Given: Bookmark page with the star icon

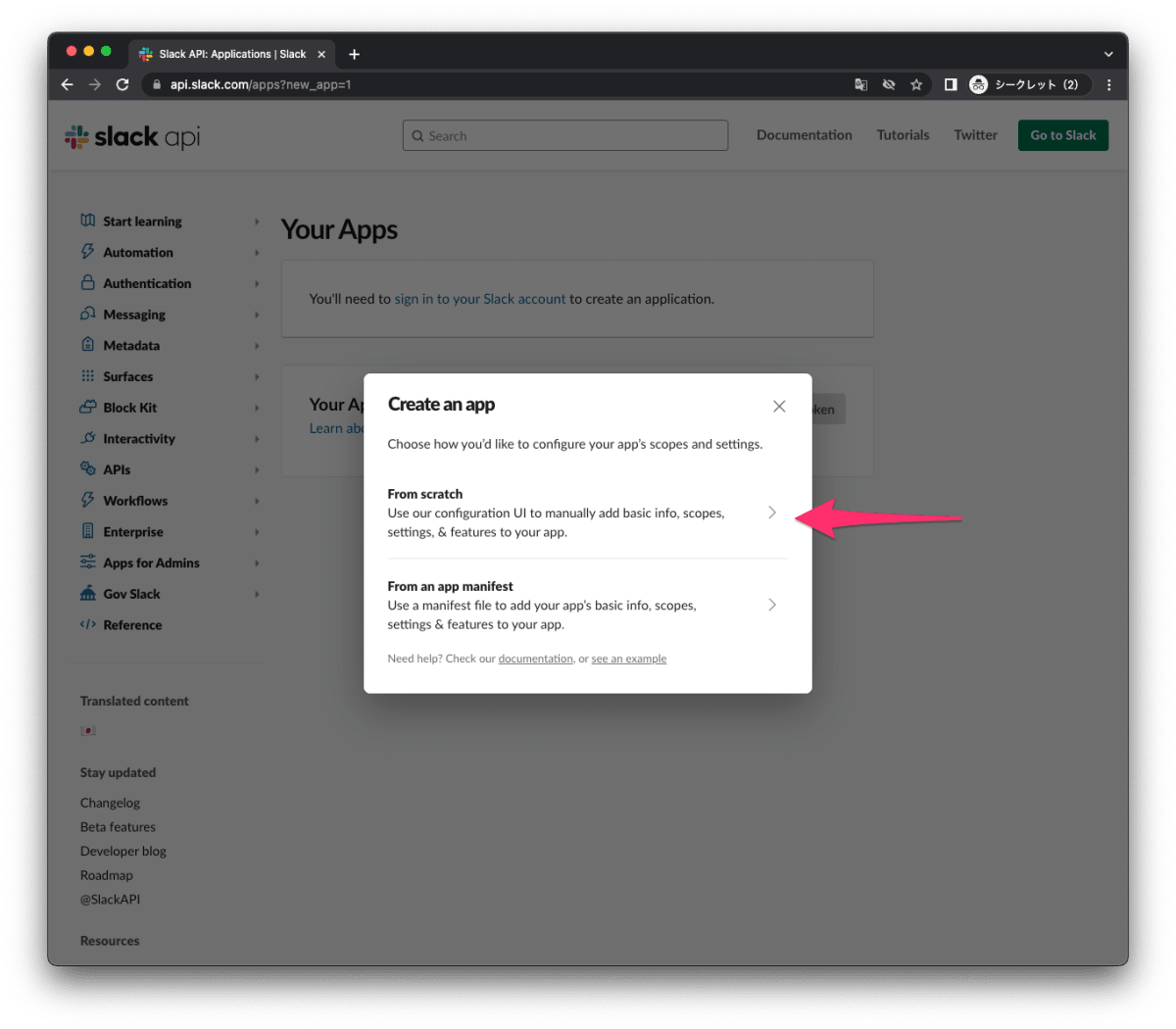Looking at the screenshot, I should click(x=916, y=84).
